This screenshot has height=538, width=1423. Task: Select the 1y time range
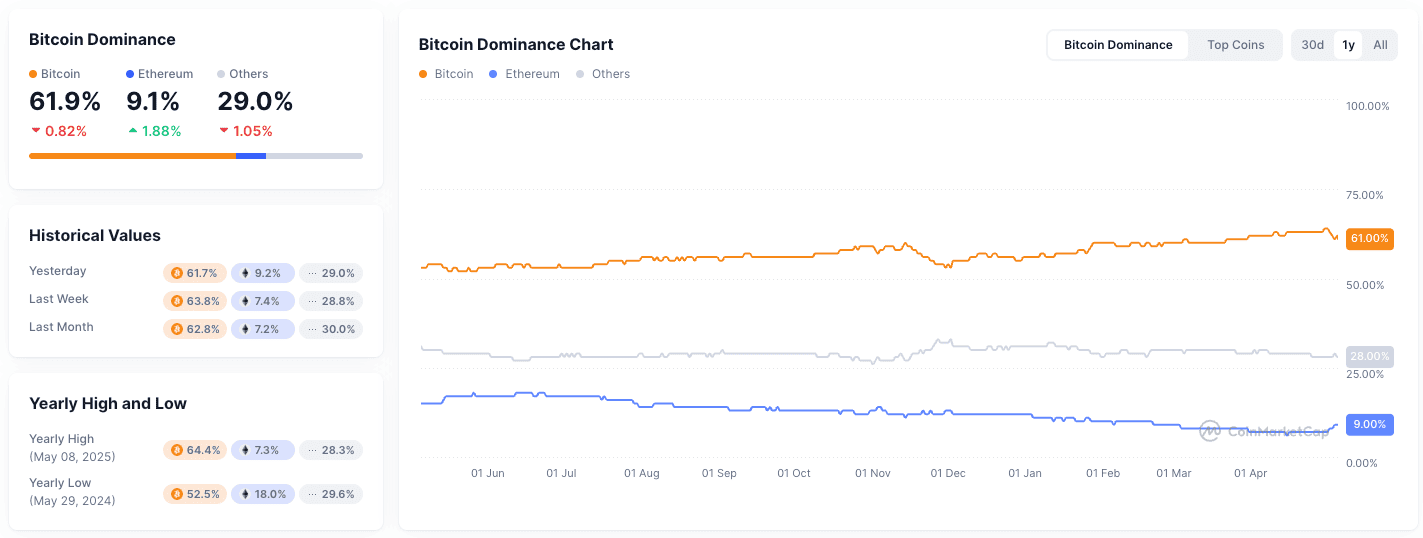(1348, 45)
